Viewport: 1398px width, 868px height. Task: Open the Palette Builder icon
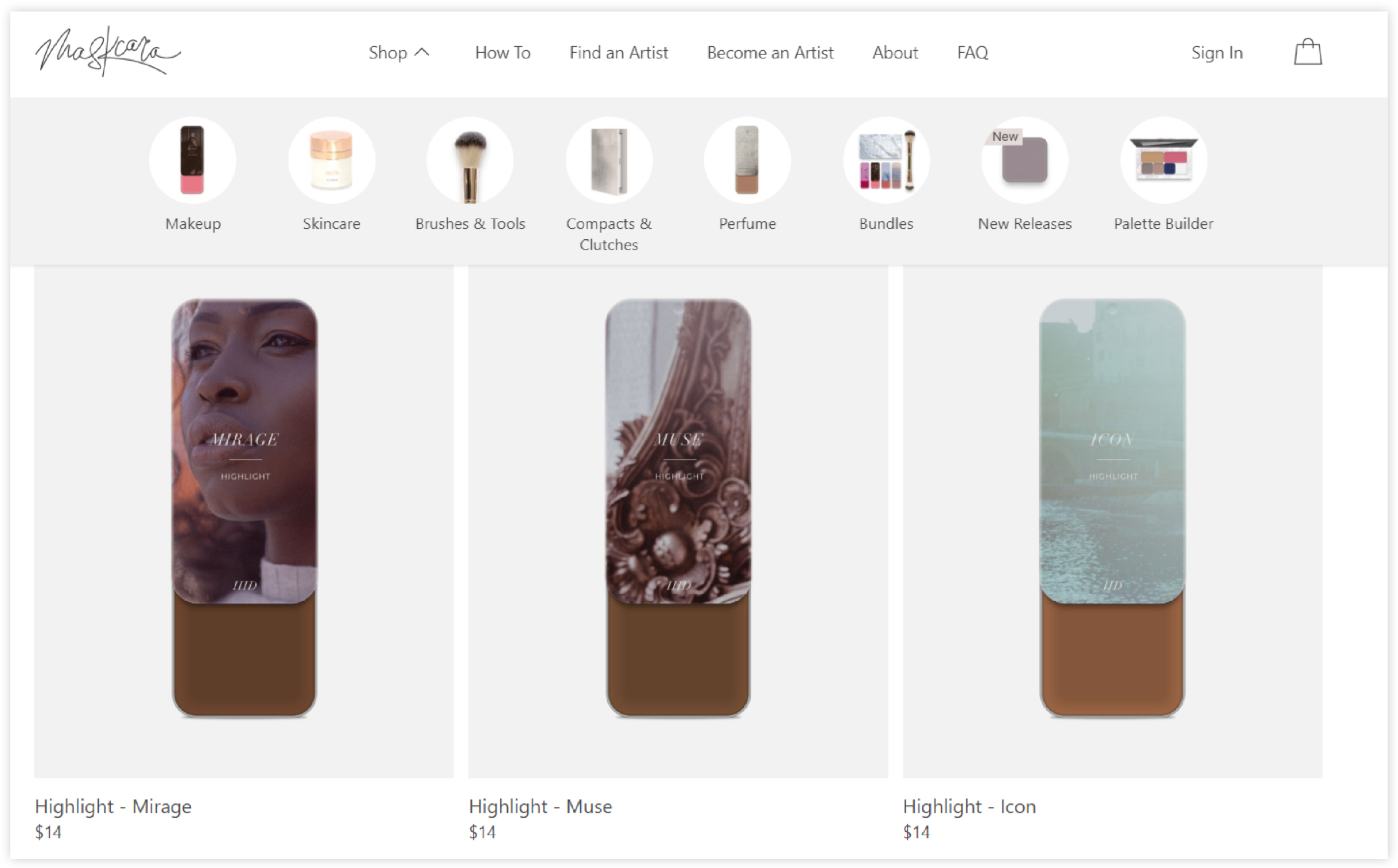[1164, 160]
